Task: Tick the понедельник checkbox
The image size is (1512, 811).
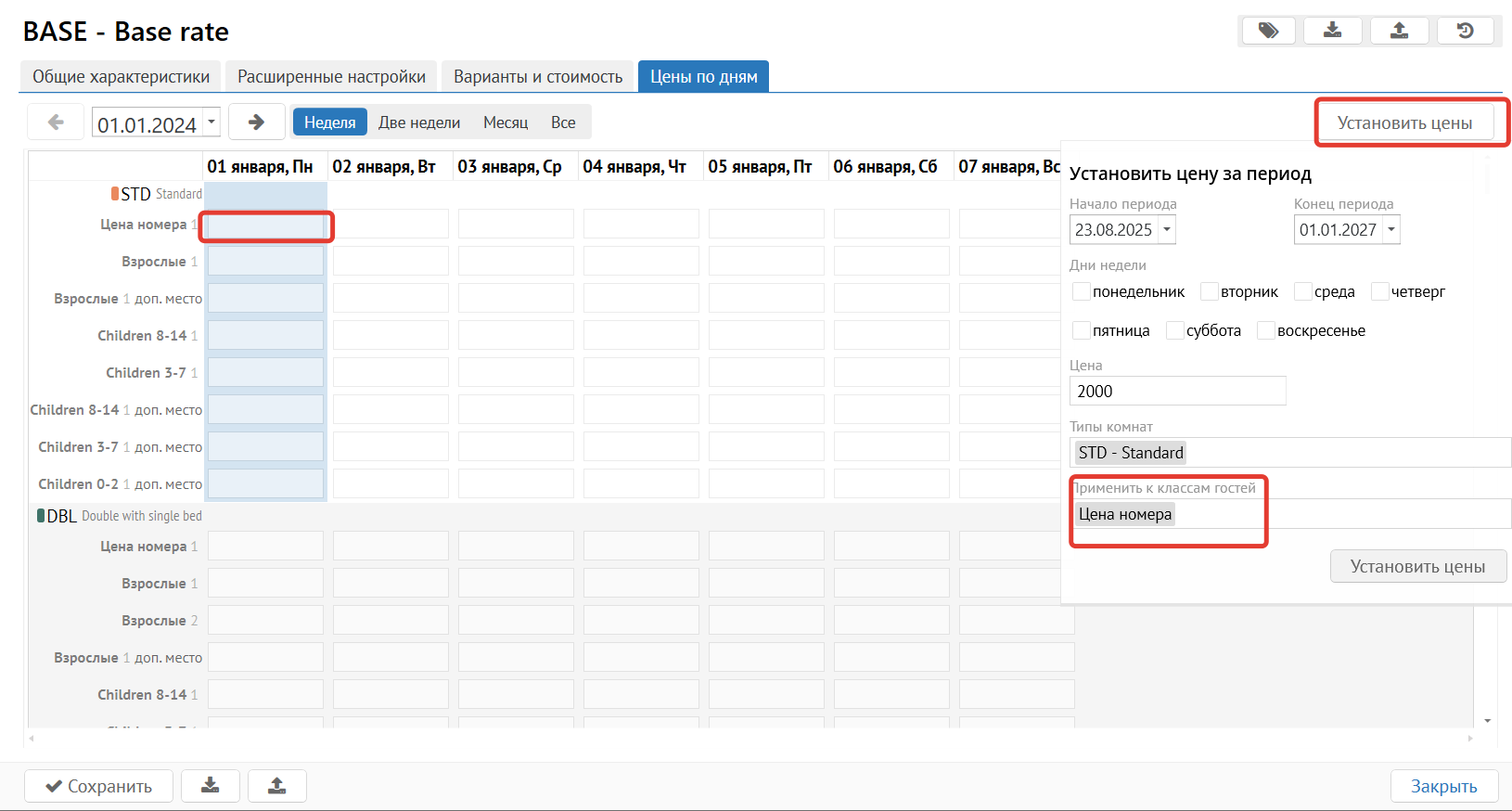Action: 1081,291
